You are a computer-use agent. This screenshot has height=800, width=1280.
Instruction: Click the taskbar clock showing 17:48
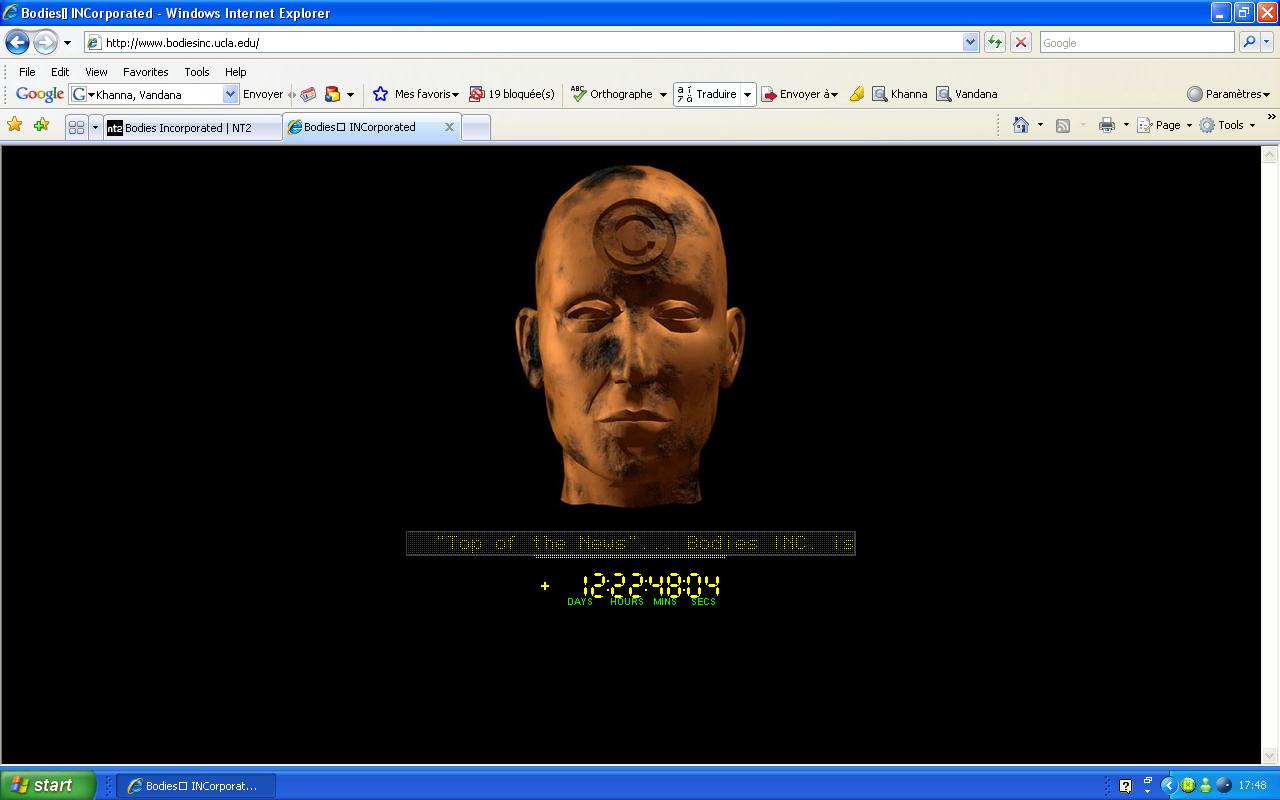1252,786
